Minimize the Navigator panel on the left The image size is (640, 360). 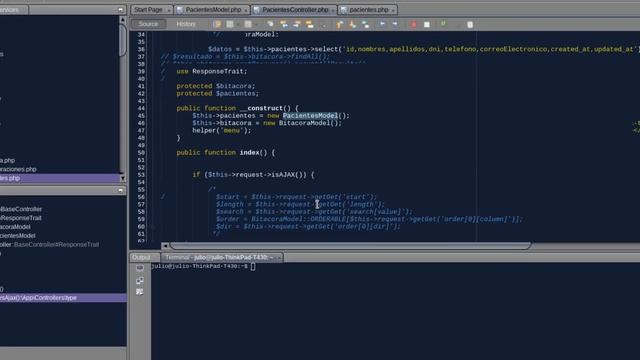120,190
